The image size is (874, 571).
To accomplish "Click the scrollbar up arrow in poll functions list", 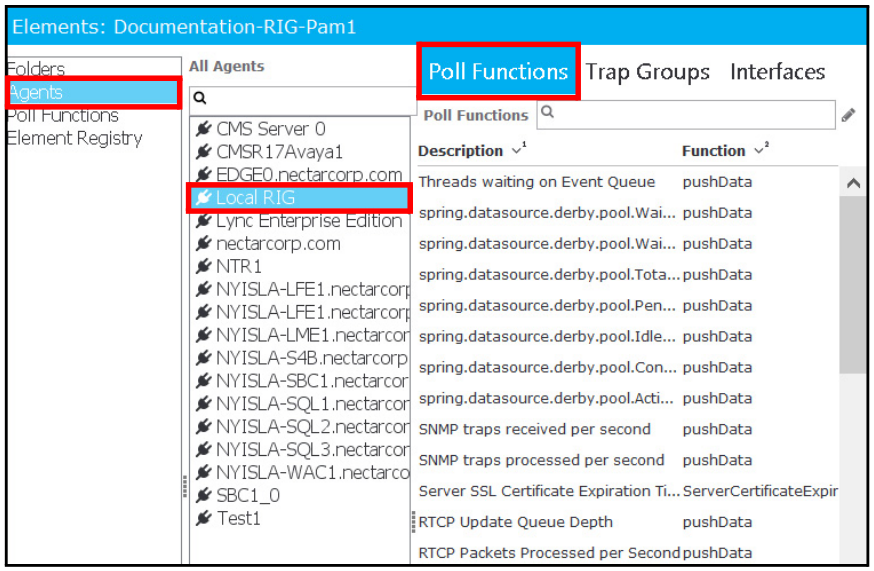I will click(853, 183).
